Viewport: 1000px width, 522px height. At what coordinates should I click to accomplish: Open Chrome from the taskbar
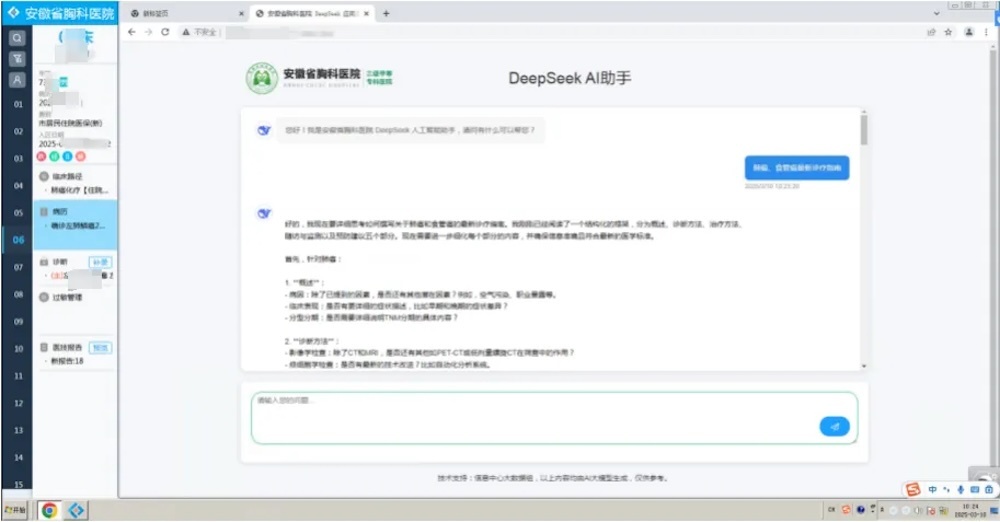[49, 510]
